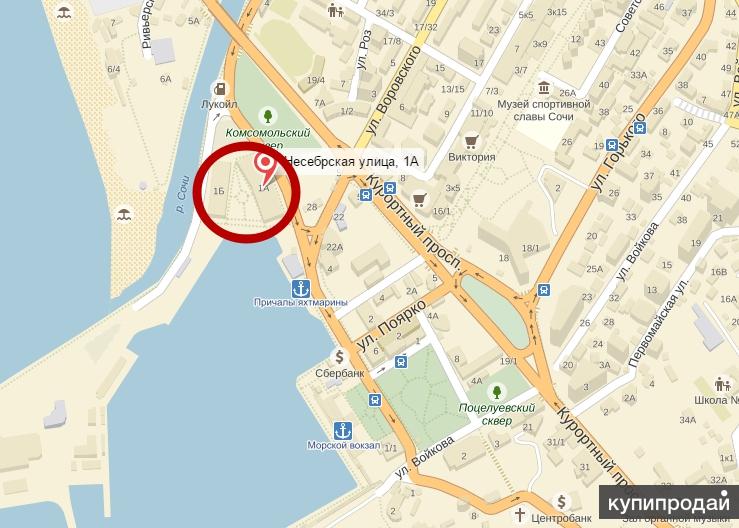Click the купипродай watermark logo
The height and width of the screenshot is (528, 739).
669,503
